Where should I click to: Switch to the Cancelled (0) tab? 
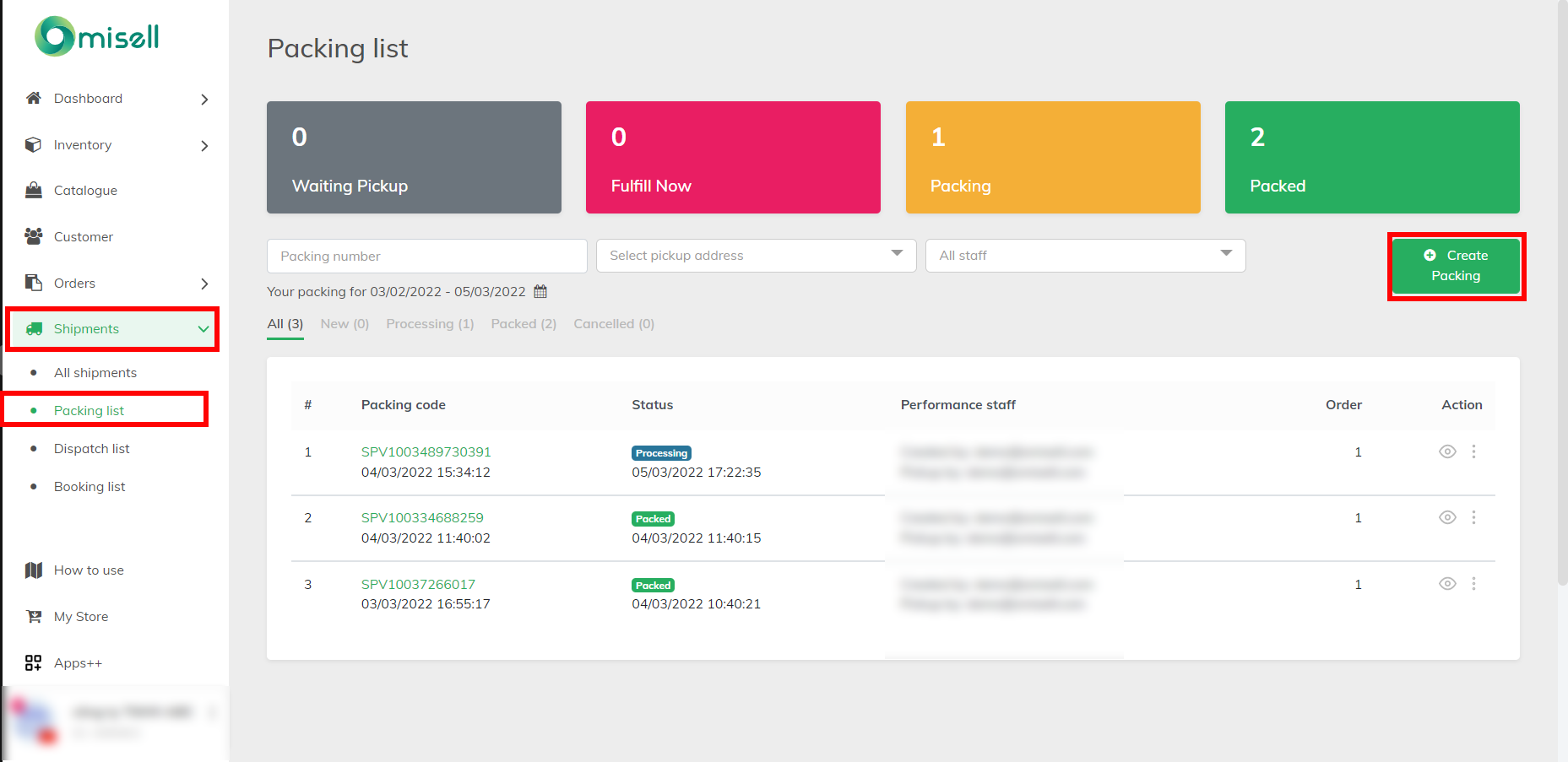pyautogui.click(x=614, y=324)
